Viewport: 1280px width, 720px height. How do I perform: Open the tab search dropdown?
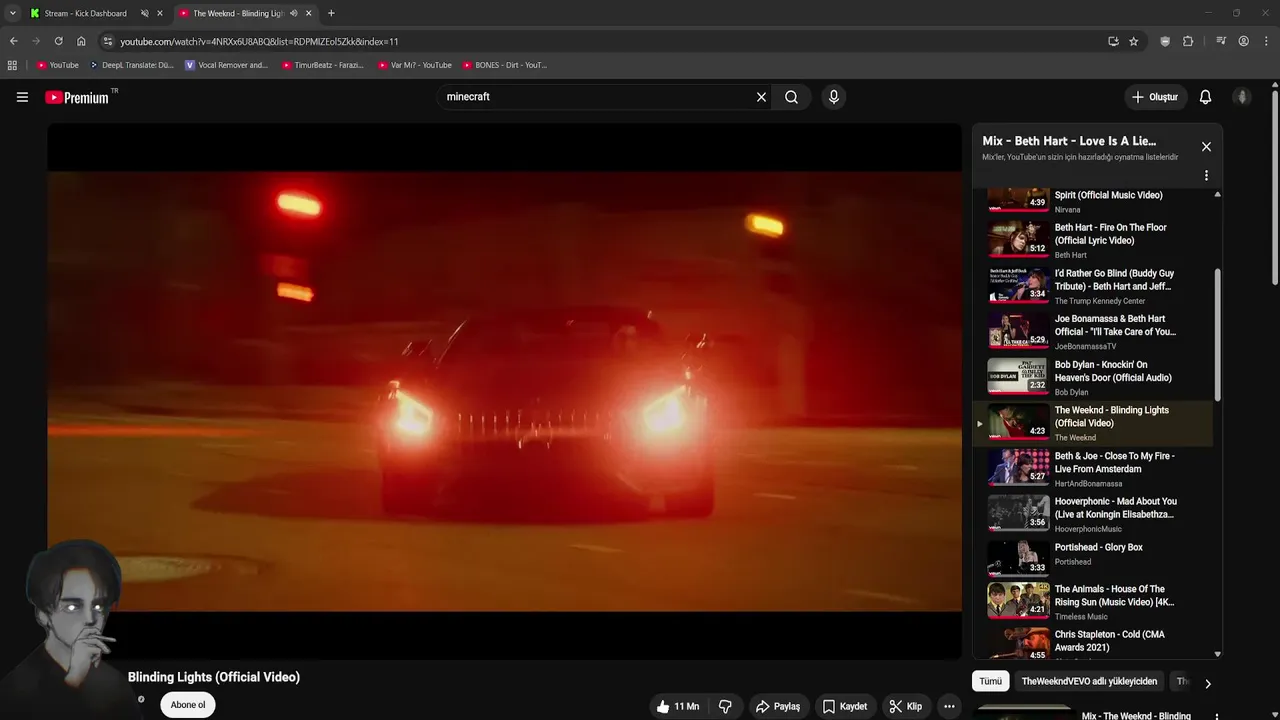click(x=12, y=13)
